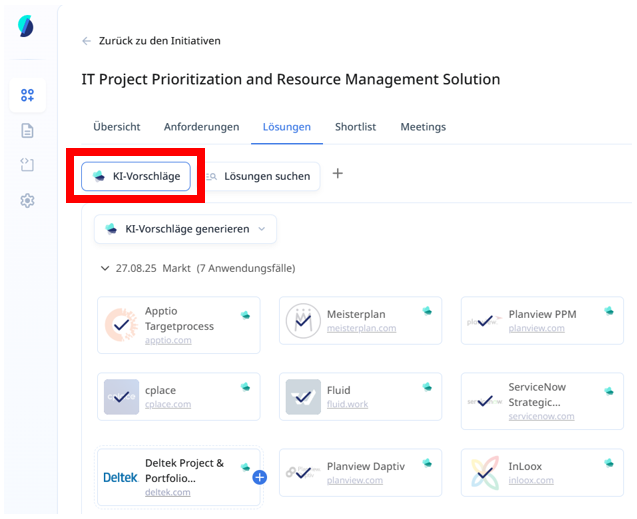Viewport: 637px width, 519px height.
Task: Open settings gear in sidebar
Action: 27,201
